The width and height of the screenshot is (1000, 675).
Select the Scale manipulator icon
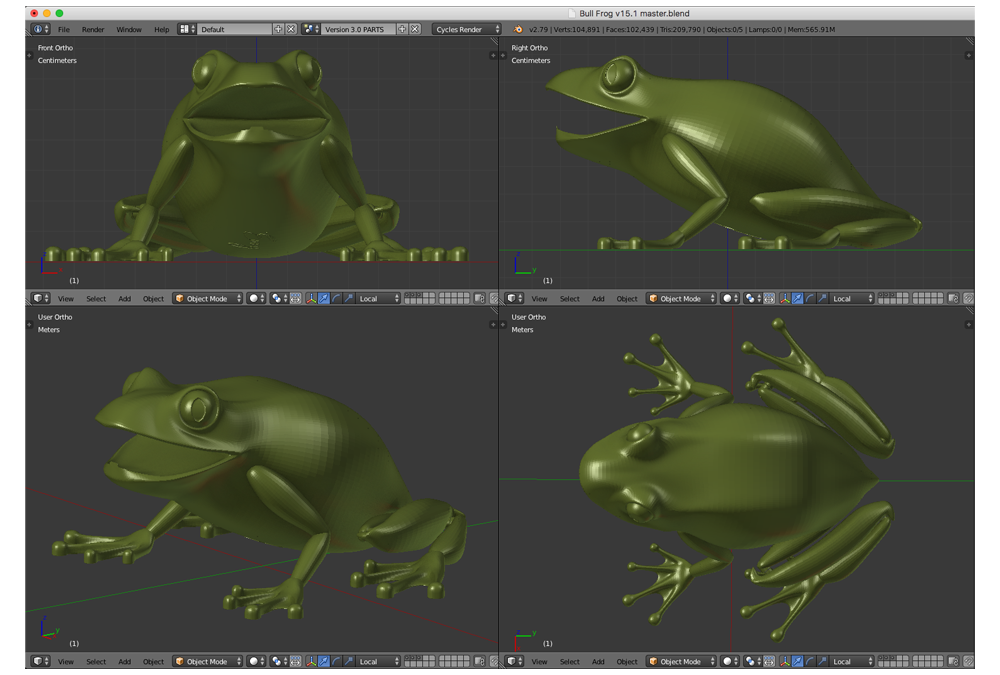pyautogui.click(x=348, y=298)
